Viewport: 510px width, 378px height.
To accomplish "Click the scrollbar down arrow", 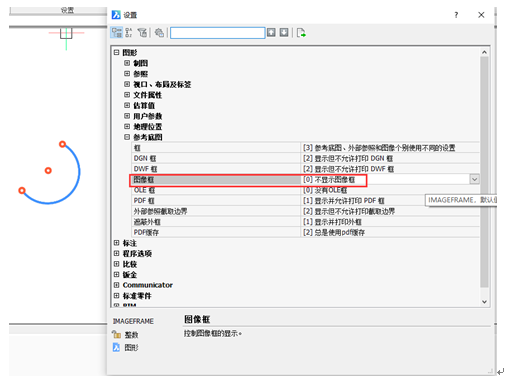I will (x=484, y=302).
